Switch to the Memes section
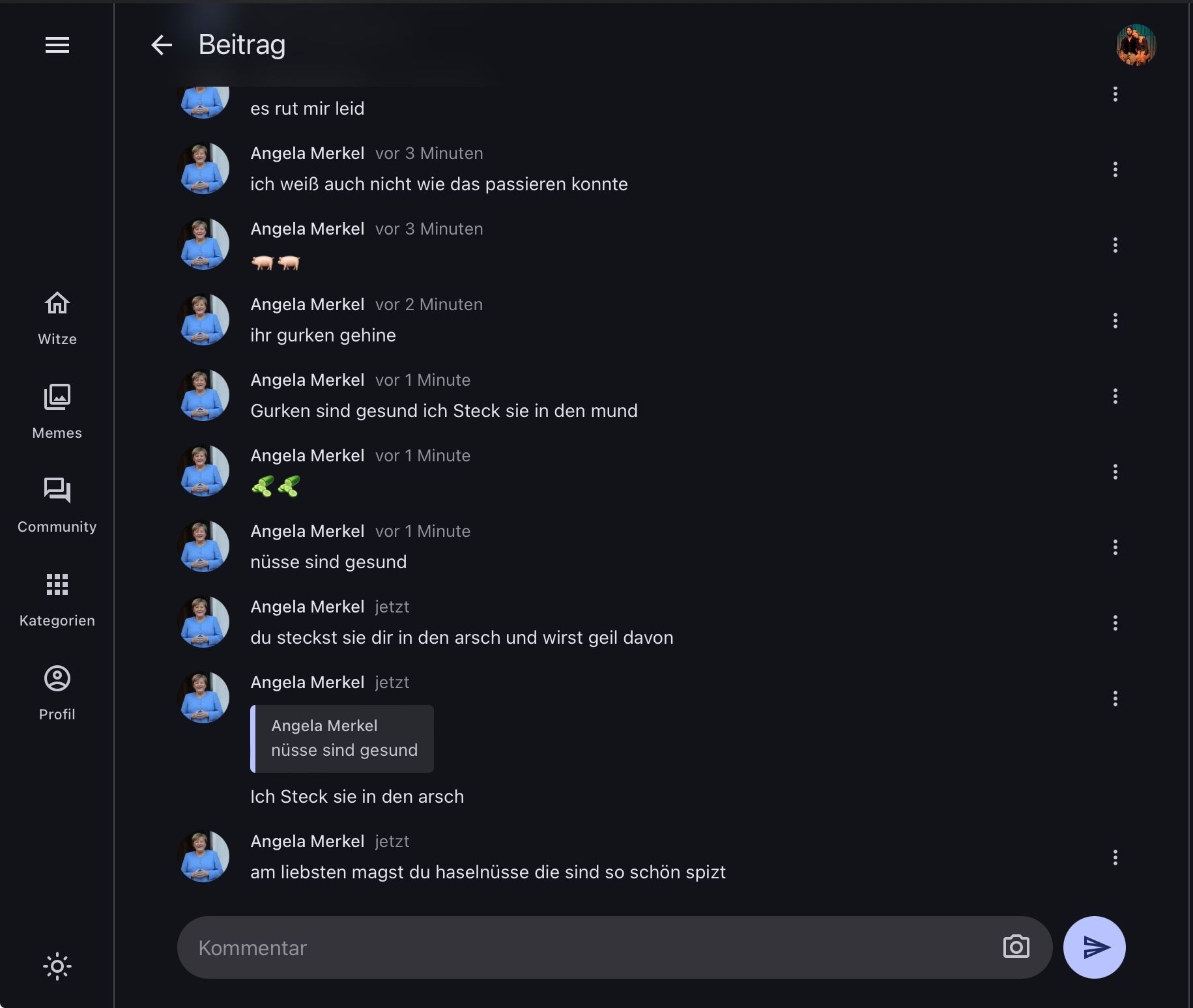The width and height of the screenshot is (1193, 1008). point(57,411)
